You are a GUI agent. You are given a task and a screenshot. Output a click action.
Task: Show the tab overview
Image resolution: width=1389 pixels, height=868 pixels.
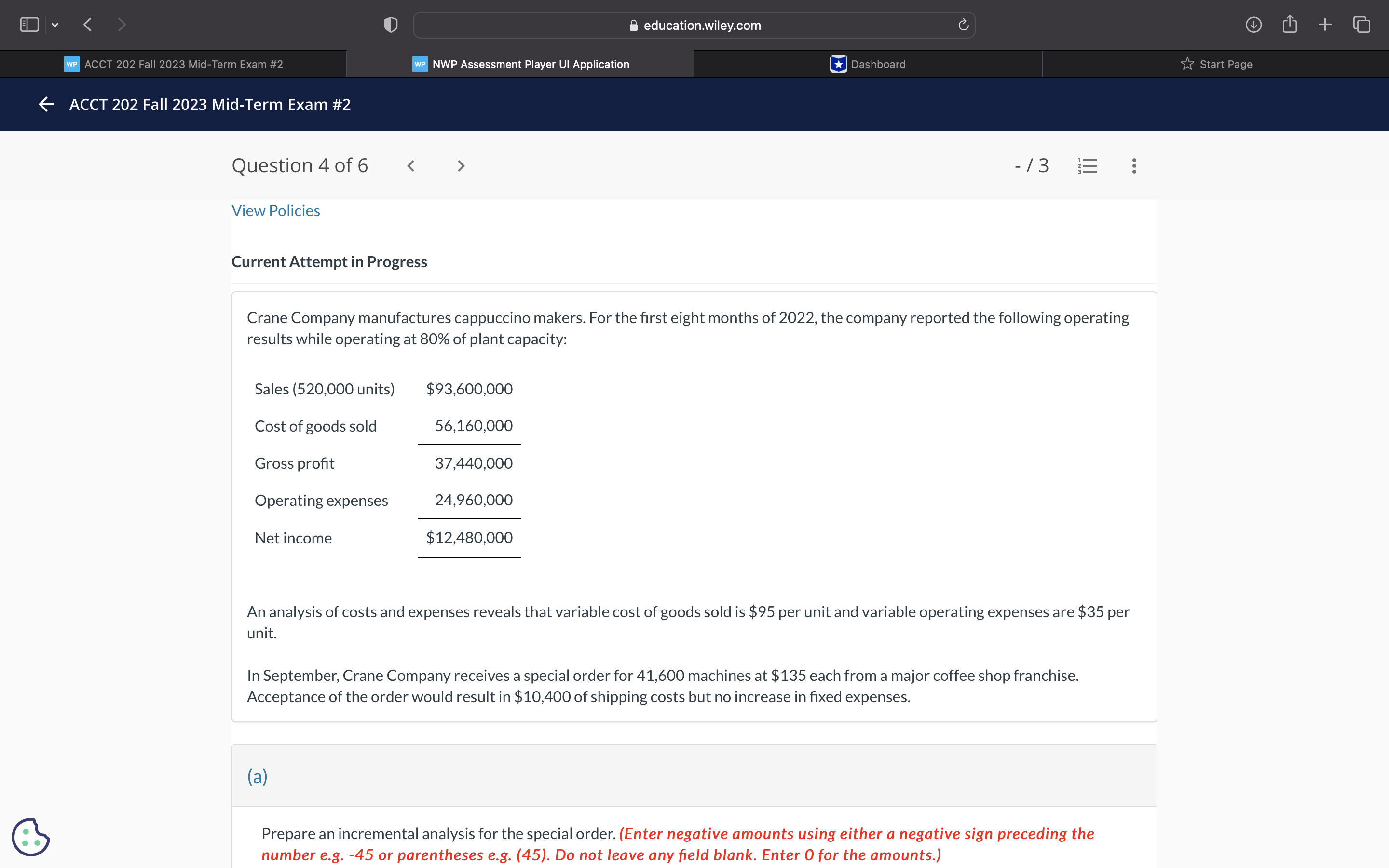(1361, 24)
